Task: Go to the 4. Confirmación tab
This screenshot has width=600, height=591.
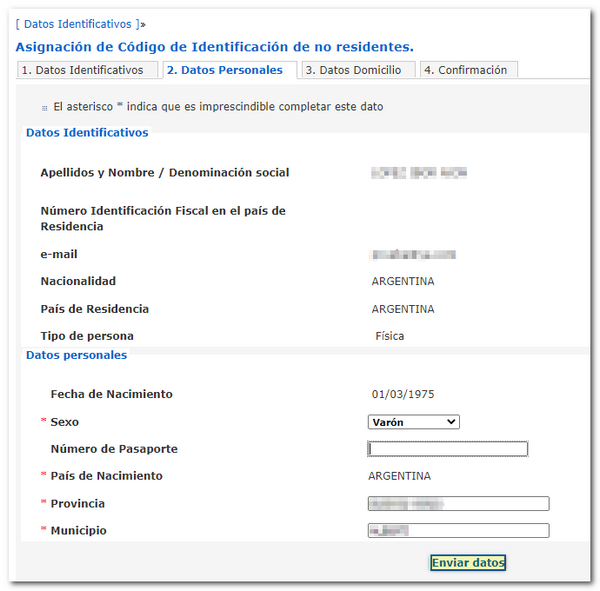Action: pos(464,70)
